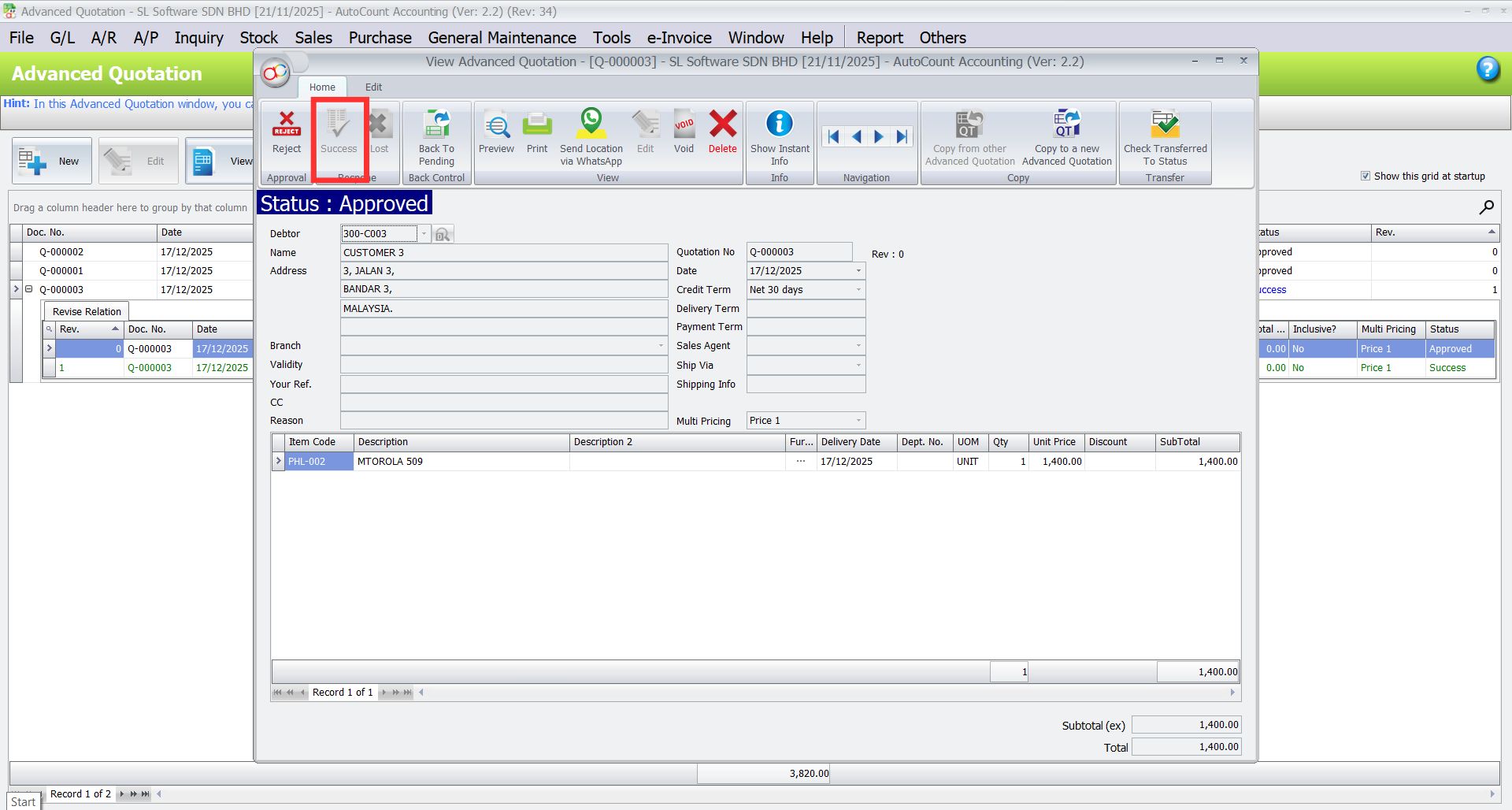Image resolution: width=1512 pixels, height=810 pixels.
Task: Click Copy to a new Advanced Quotation
Action: (1066, 134)
